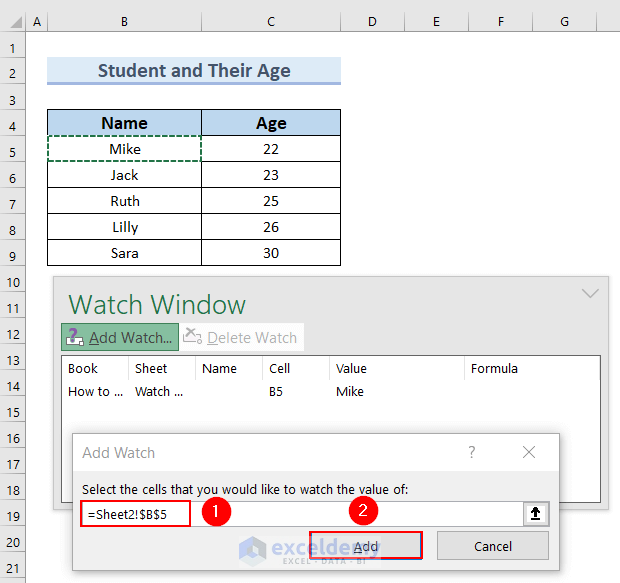Click the Cell column header in Watch Window
The height and width of the screenshot is (583, 620).
tap(296, 368)
